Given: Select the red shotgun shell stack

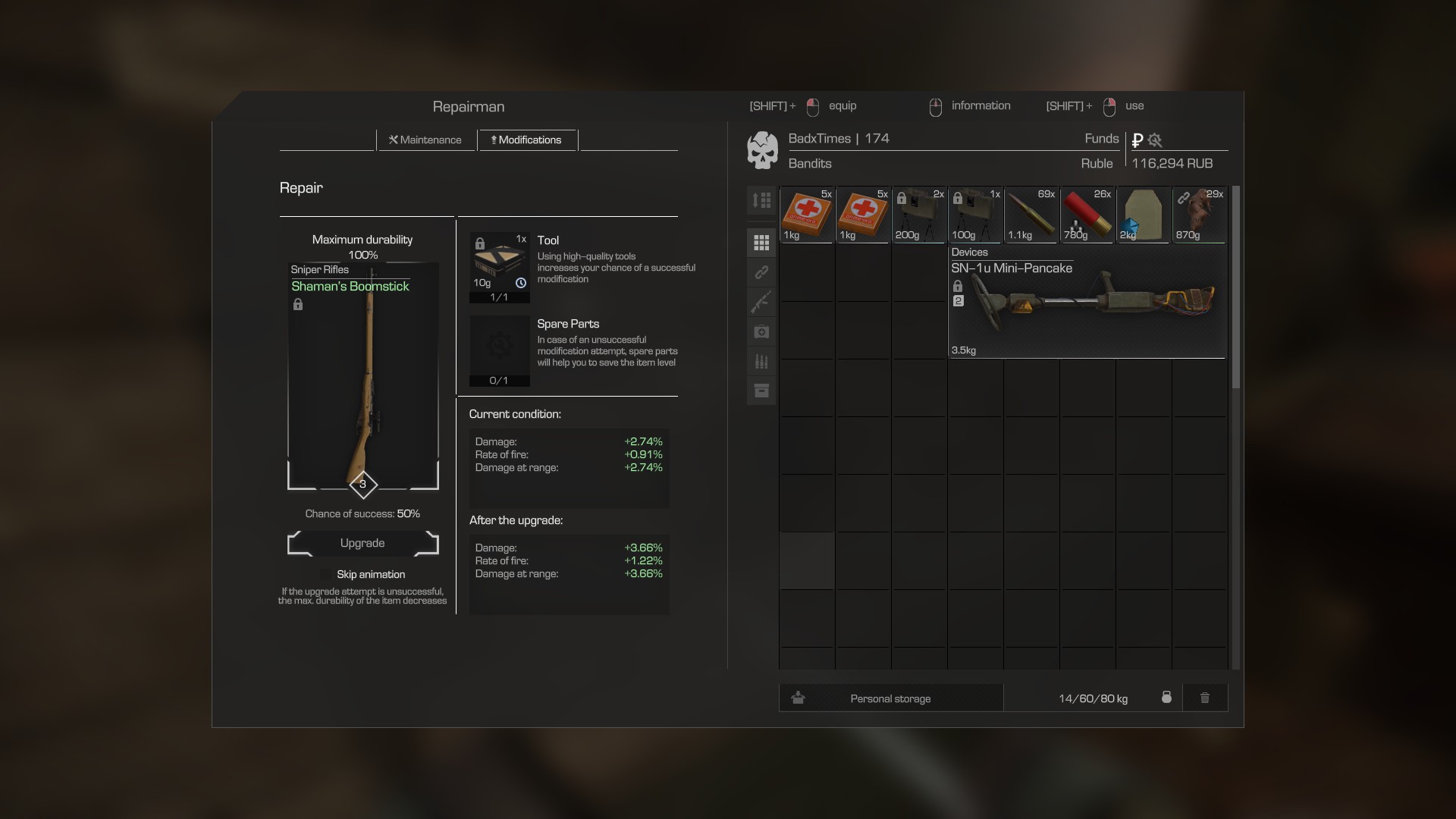Looking at the screenshot, I should (x=1087, y=215).
